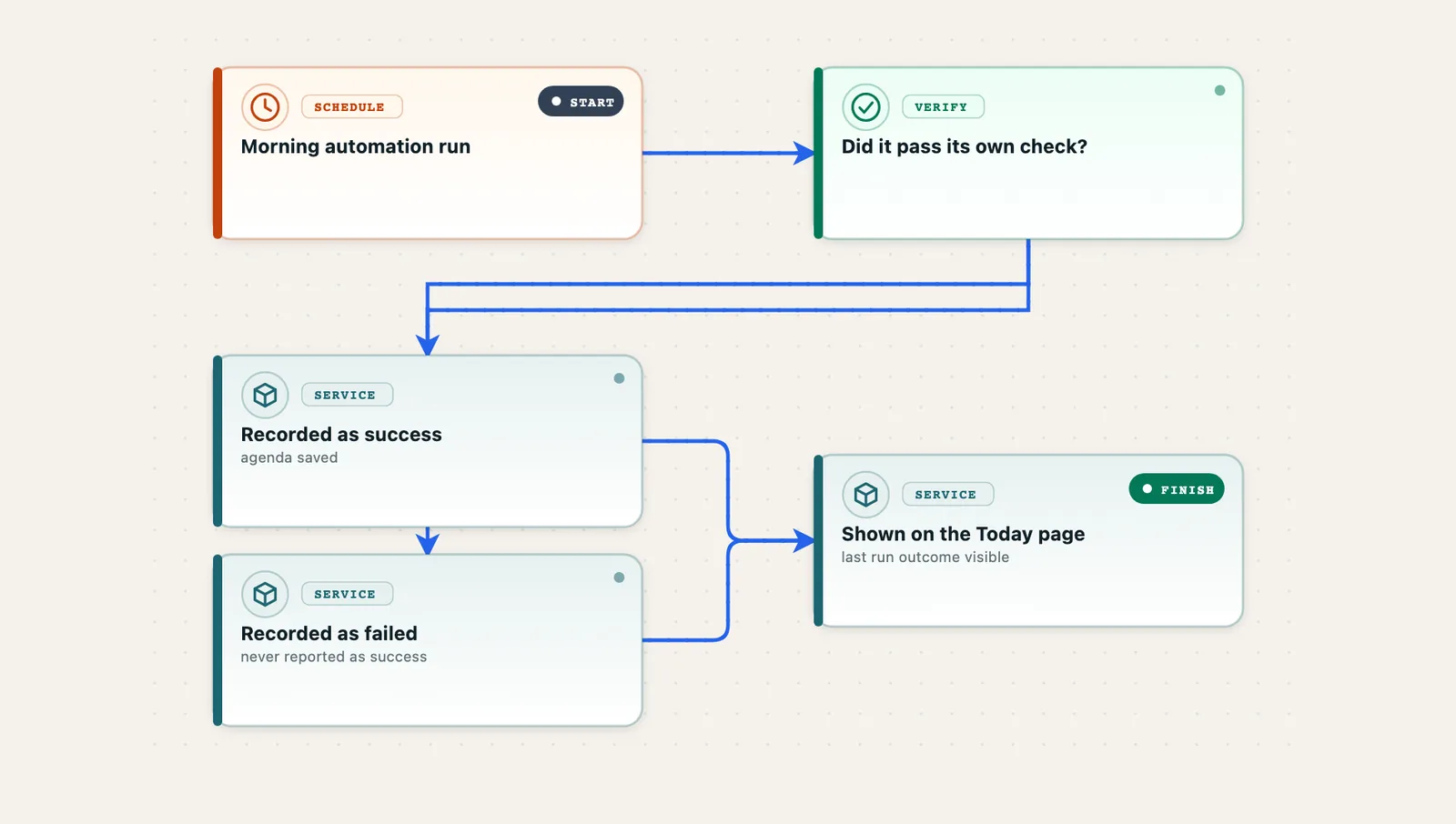Screen dimensions: 1456x824
Task: Click the cube icon on Recorded as failed
Action: [265, 595]
